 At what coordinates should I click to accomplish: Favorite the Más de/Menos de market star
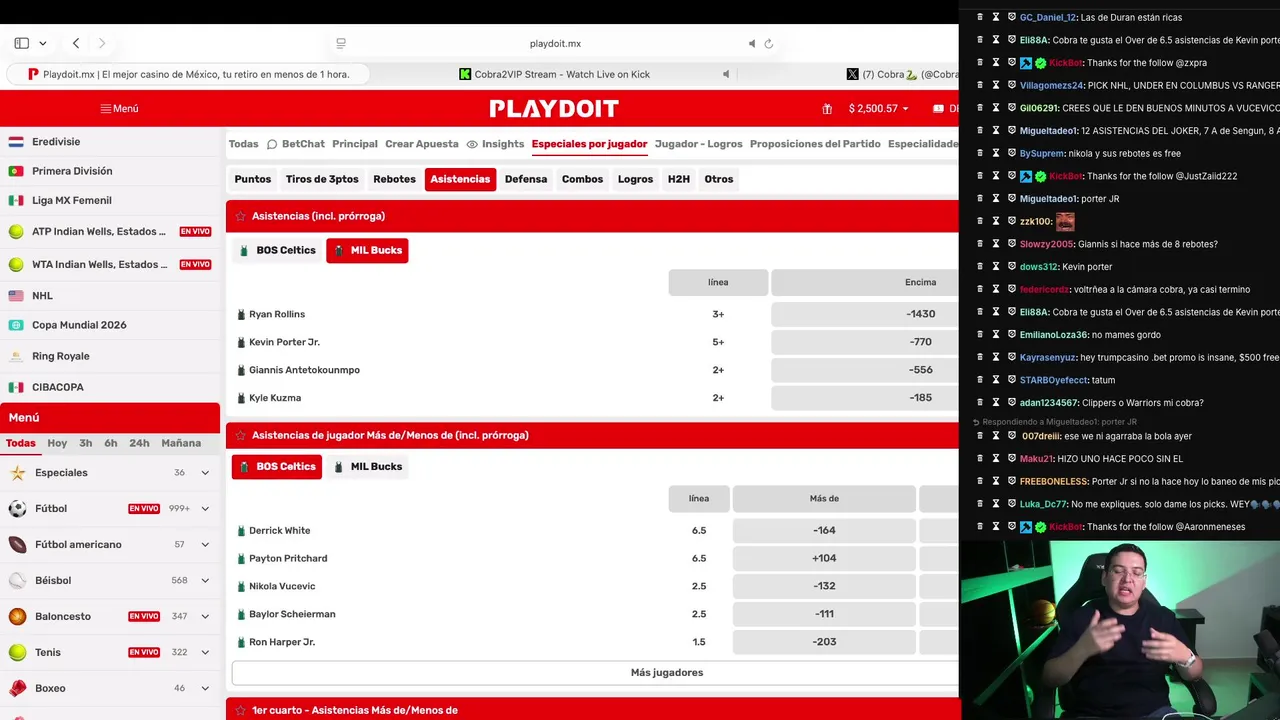[x=240, y=435]
